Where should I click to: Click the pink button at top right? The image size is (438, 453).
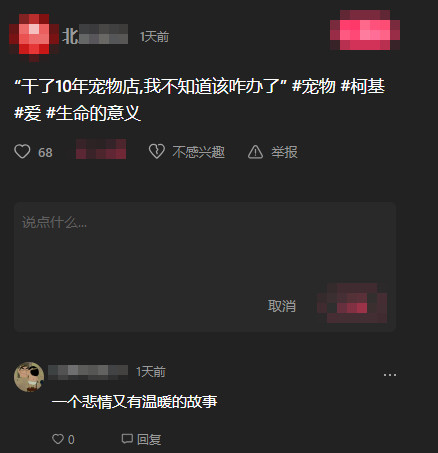pyautogui.click(x=365, y=30)
